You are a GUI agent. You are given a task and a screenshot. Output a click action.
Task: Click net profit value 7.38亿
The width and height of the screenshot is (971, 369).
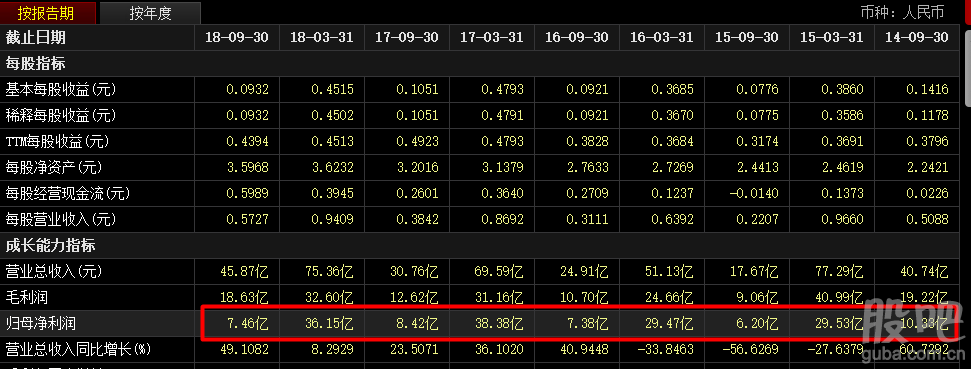588,323
